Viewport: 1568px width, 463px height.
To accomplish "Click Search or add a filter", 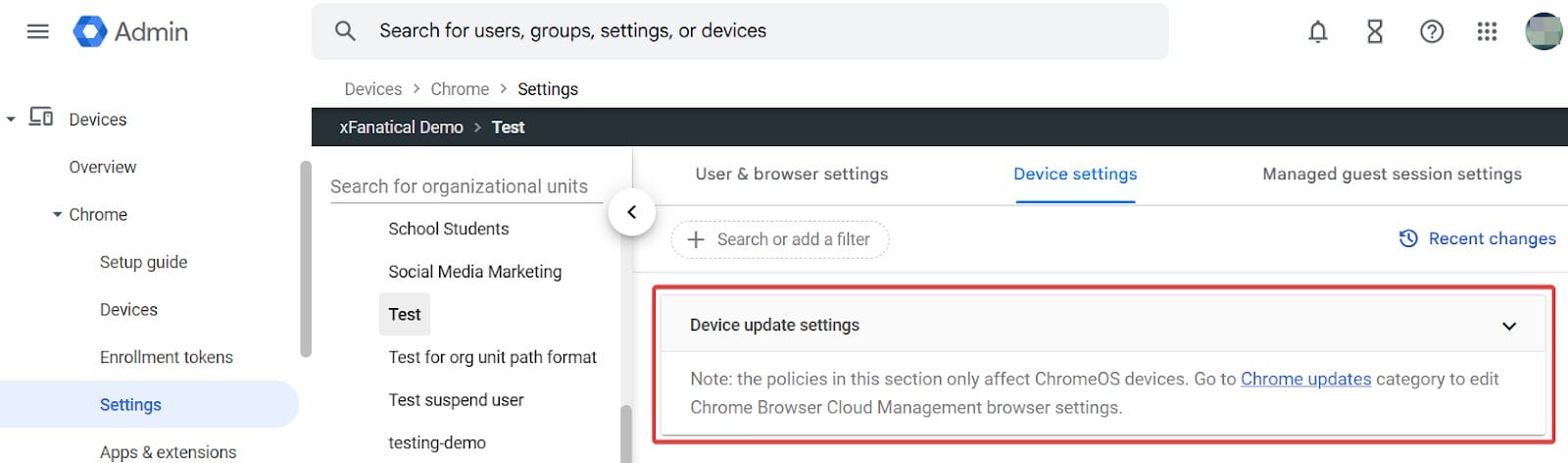I will pos(780,239).
